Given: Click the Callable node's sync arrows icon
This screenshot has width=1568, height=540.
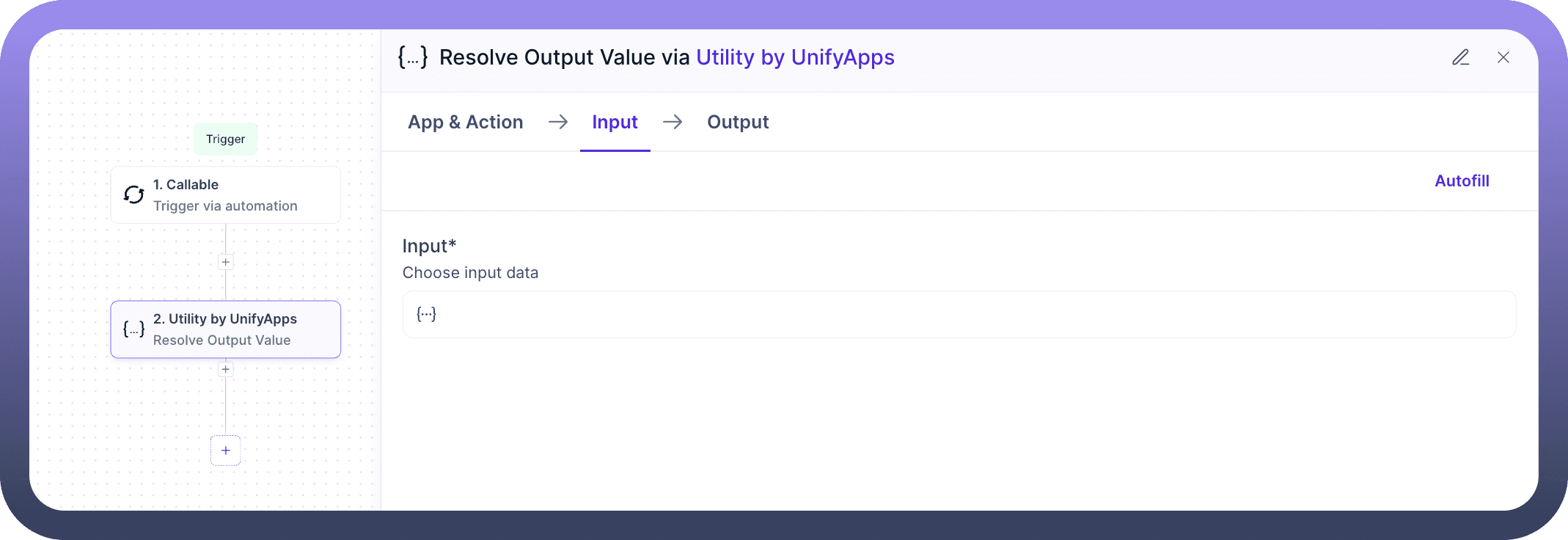Looking at the screenshot, I should 133,194.
